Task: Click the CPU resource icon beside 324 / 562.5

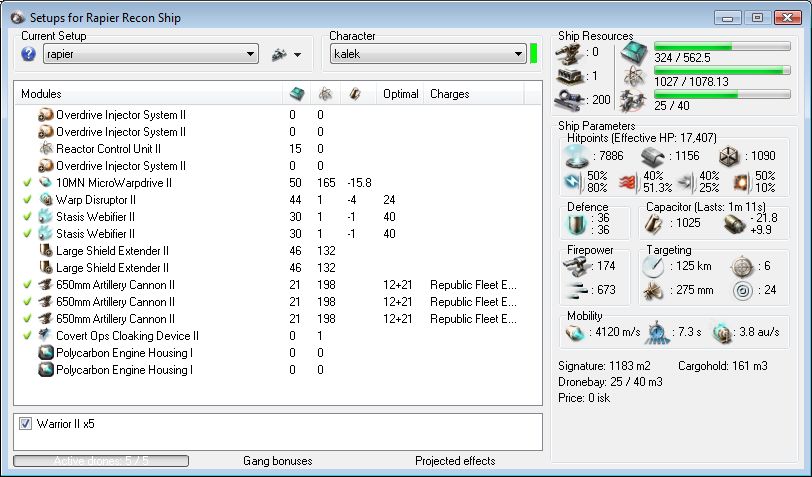Action: [634, 53]
